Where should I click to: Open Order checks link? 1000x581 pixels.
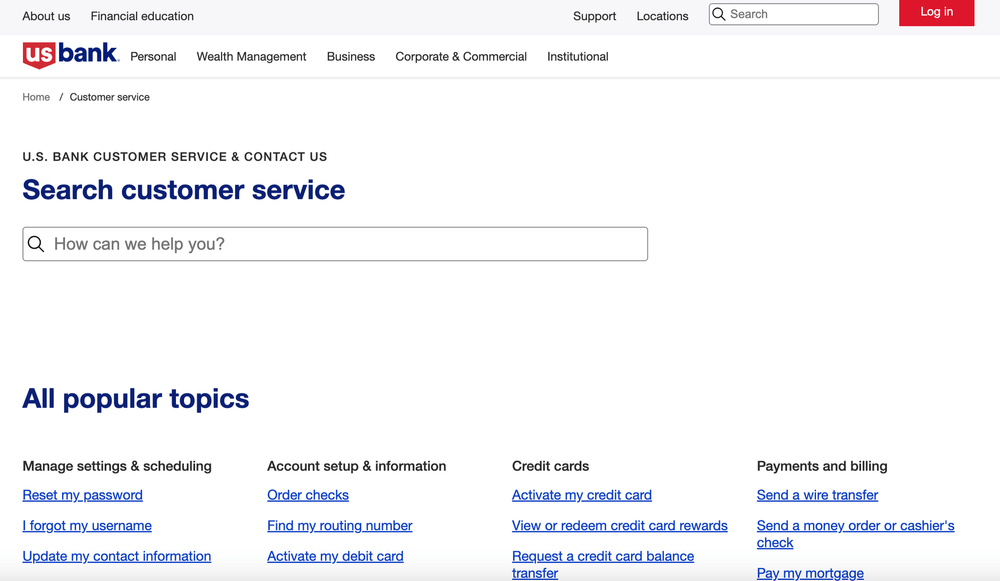point(308,495)
